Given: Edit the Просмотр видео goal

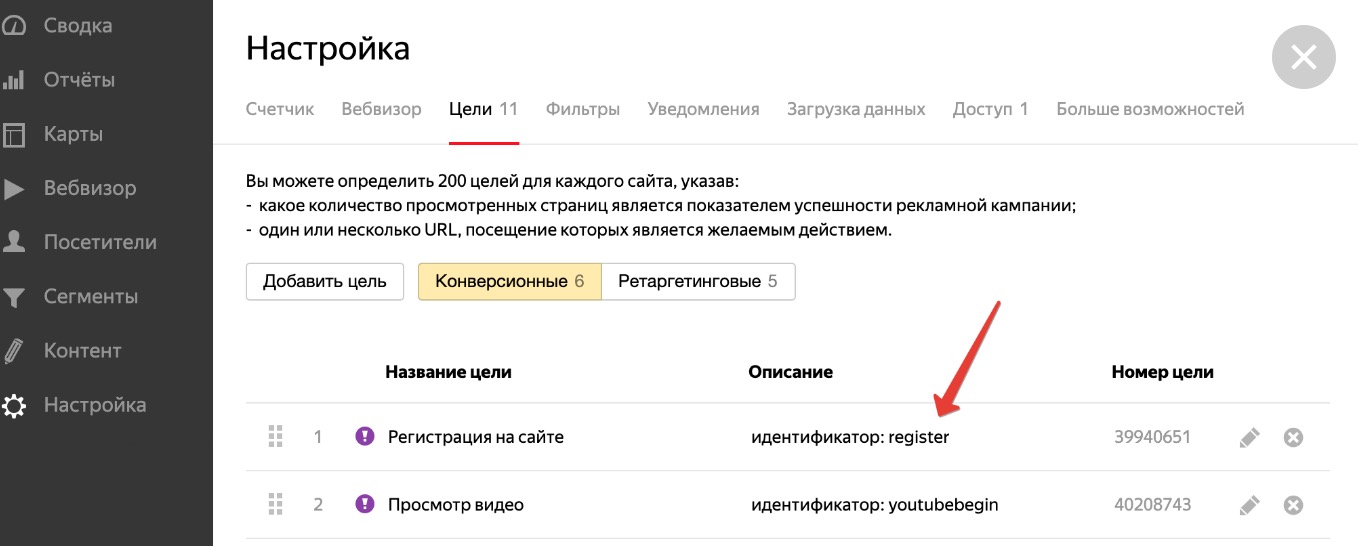Looking at the screenshot, I should coord(1249,505).
